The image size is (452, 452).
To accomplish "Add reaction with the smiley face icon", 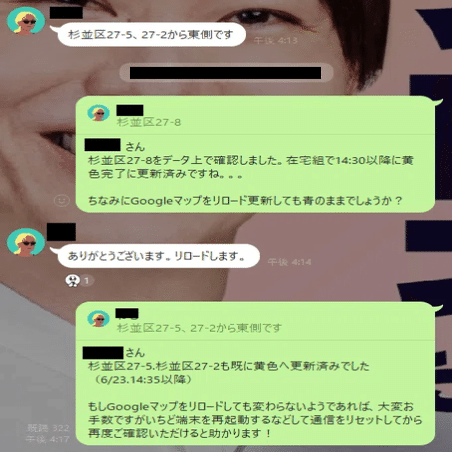I will pyautogui.click(x=62, y=201).
